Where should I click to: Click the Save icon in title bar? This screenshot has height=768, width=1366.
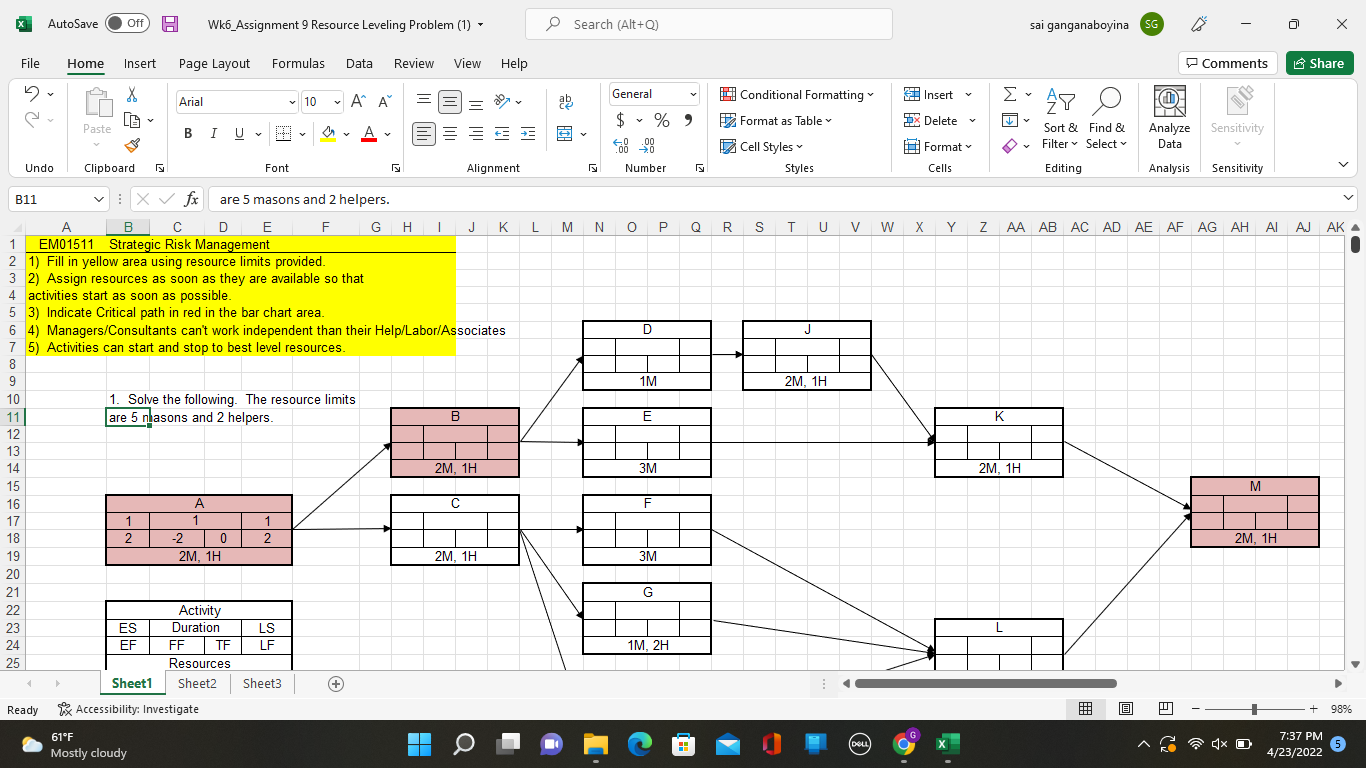170,24
